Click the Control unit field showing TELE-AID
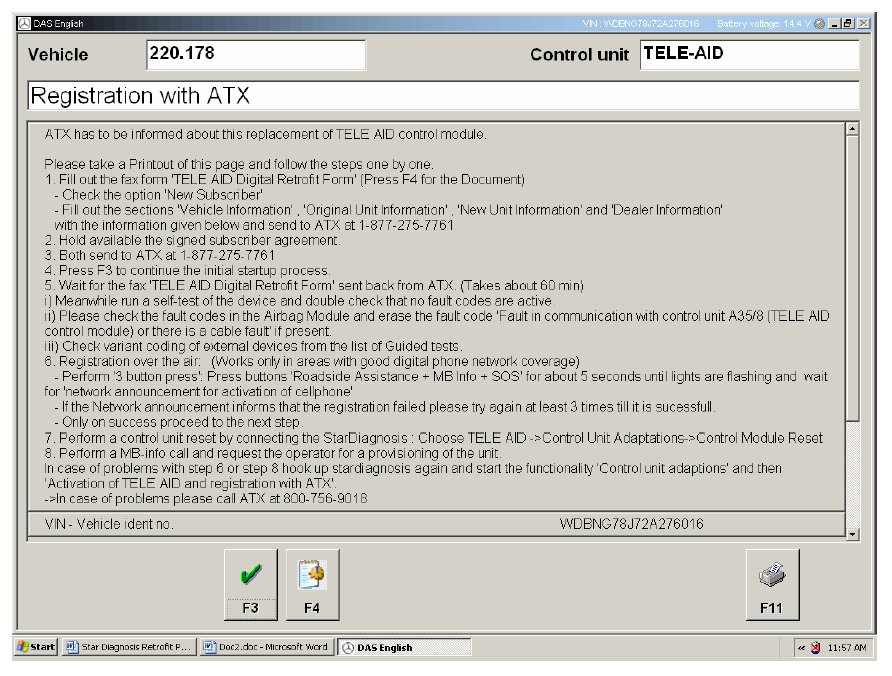 748,54
